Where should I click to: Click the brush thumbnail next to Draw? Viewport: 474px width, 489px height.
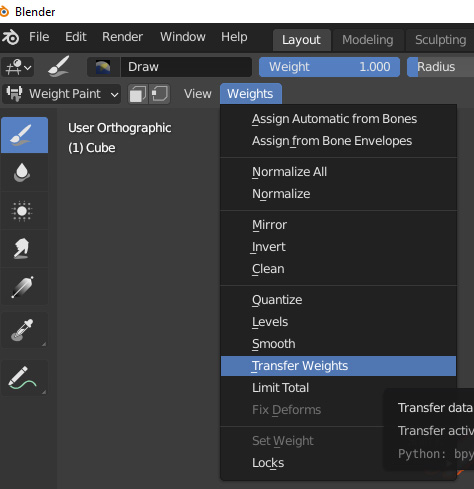(103, 67)
